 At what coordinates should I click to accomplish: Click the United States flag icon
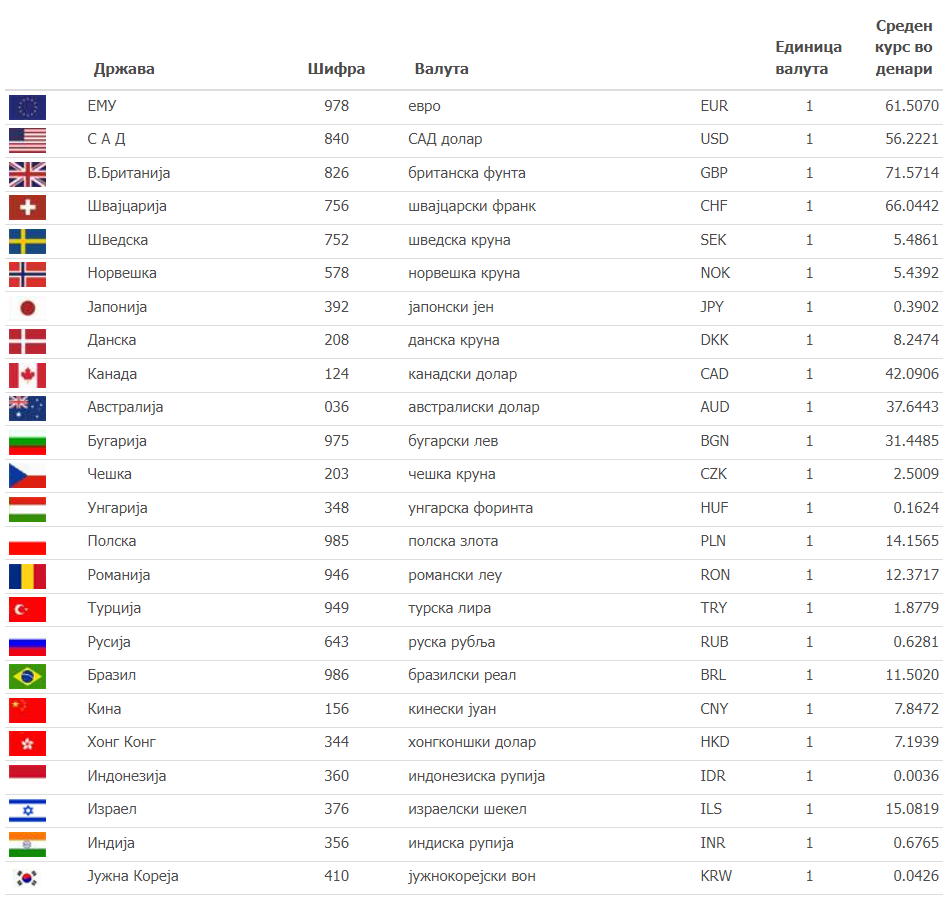click(27, 140)
